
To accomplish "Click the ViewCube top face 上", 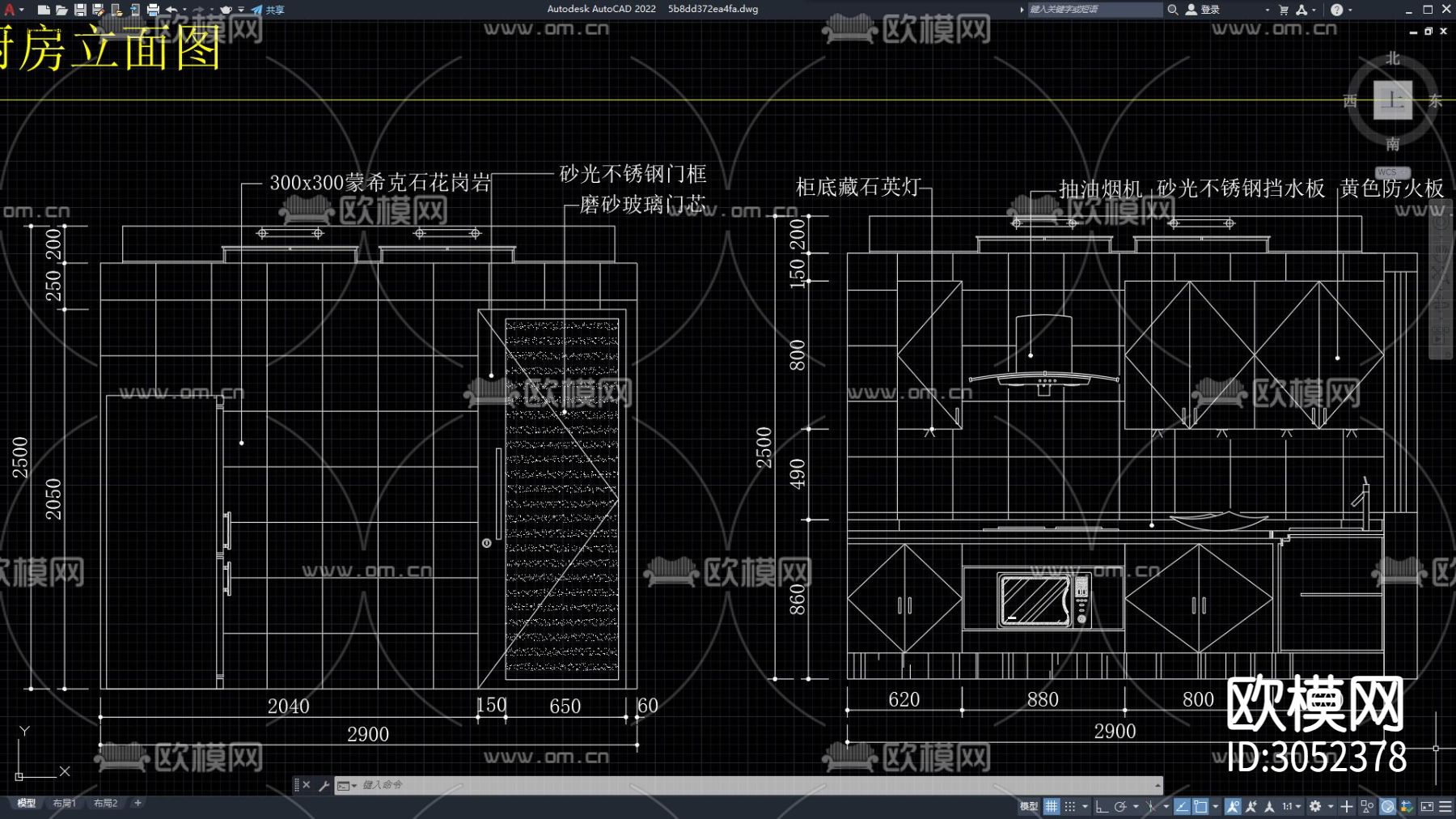I will (1392, 100).
